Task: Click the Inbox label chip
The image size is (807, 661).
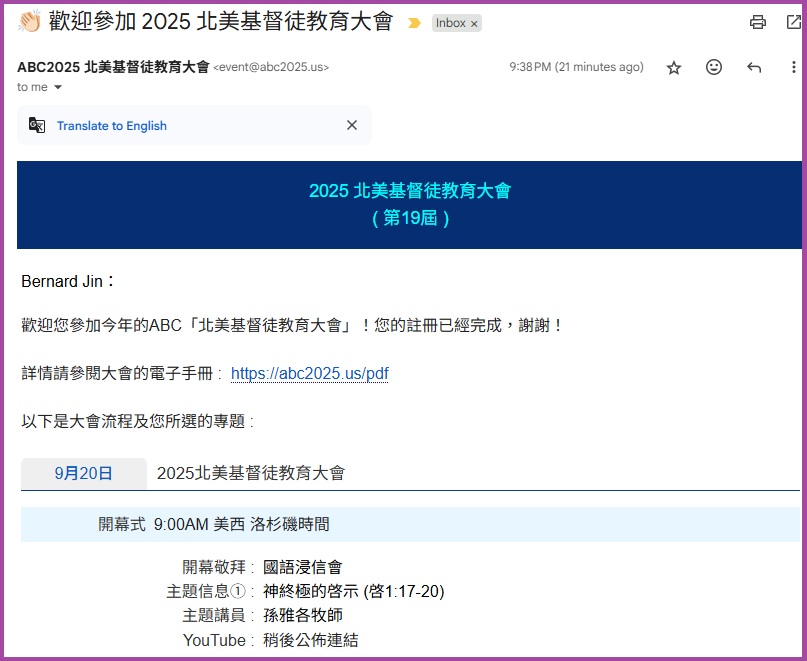Action: pyautogui.click(x=450, y=23)
